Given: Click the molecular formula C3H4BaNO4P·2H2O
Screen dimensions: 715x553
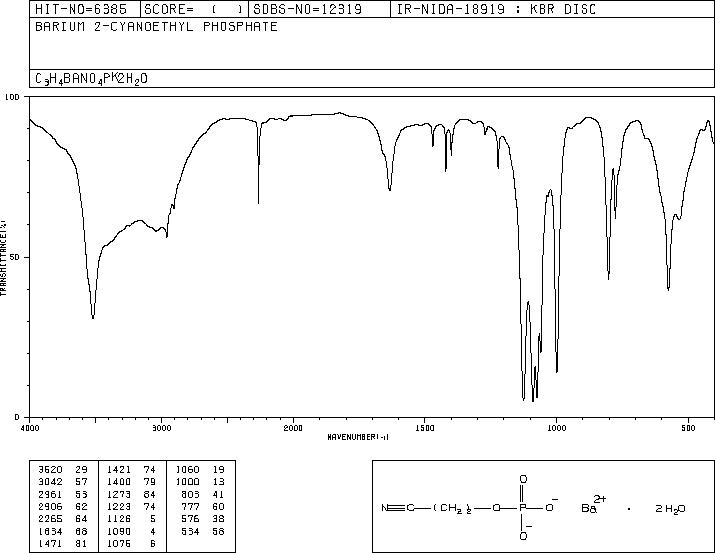Looking at the screenshot, I should point(91,79).
